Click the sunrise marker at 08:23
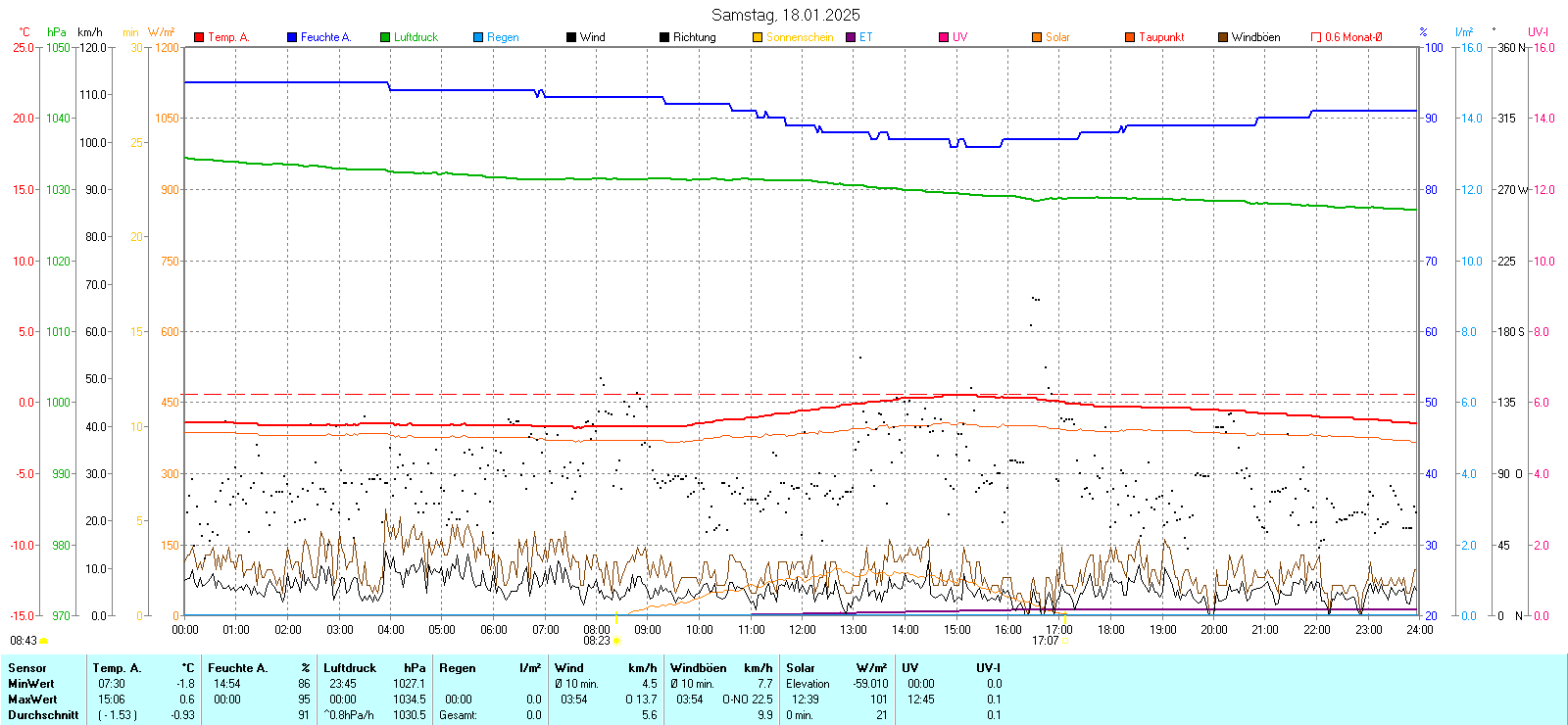Image resolution: width=1568 pixels, height=725 pixels. tap(616, 641)
